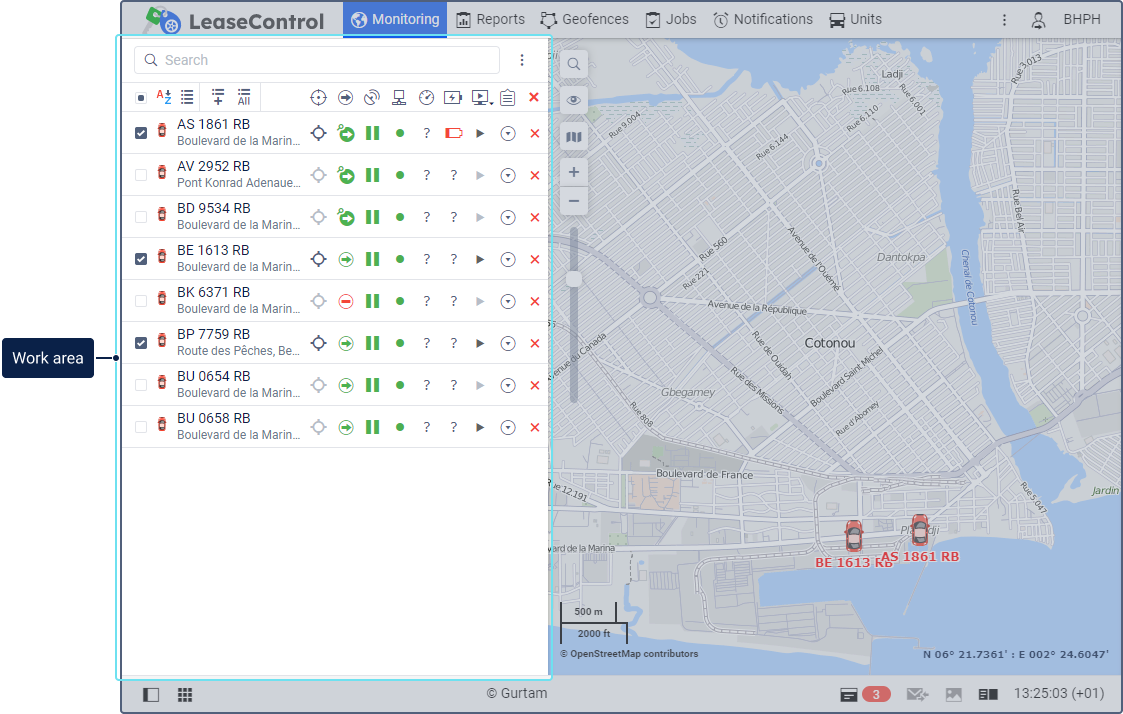Click the locate target icon for BE 1613 RB
1123x714 pixels.
click(318, 259)
